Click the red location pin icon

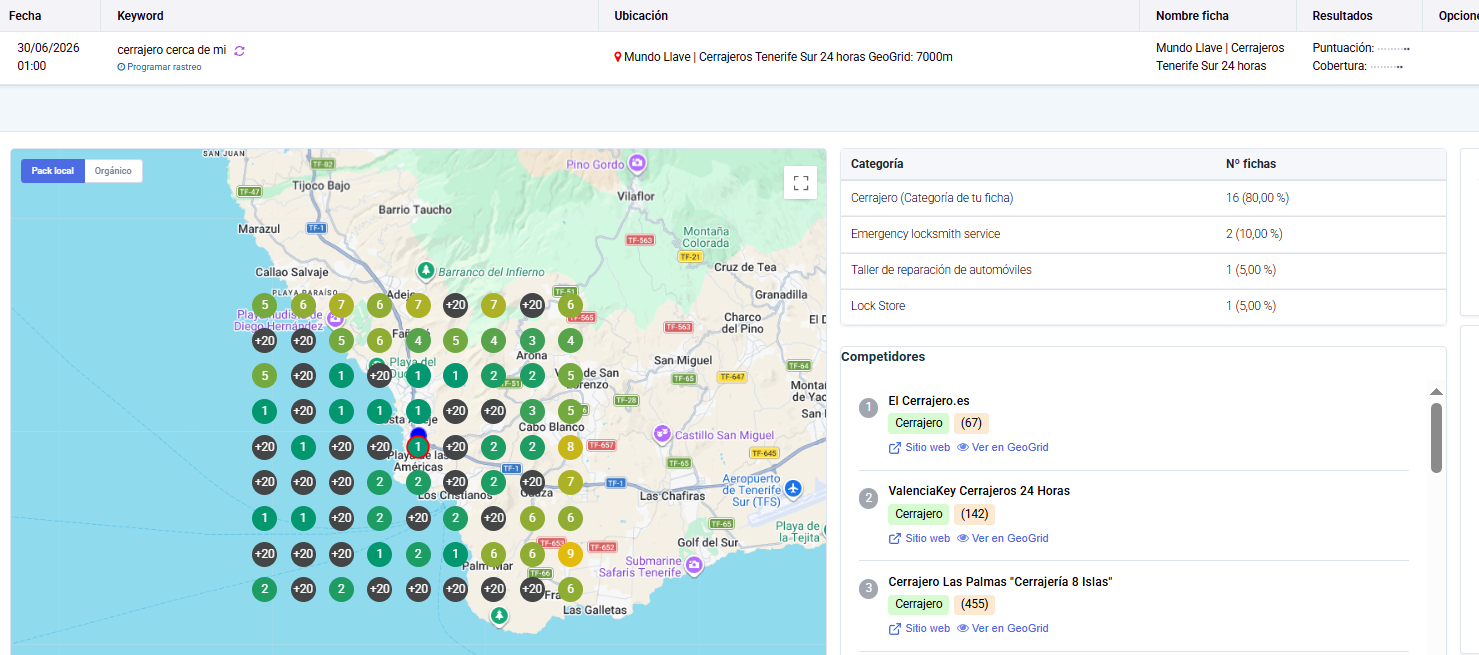[x=618, y=57]
